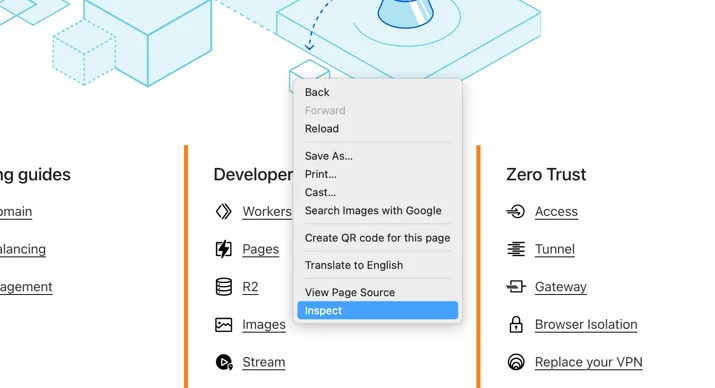Image resolution: width=715 pixels, height=388 pixels.
Task: Choose Search Images with Google
Action: pos(378,211)
